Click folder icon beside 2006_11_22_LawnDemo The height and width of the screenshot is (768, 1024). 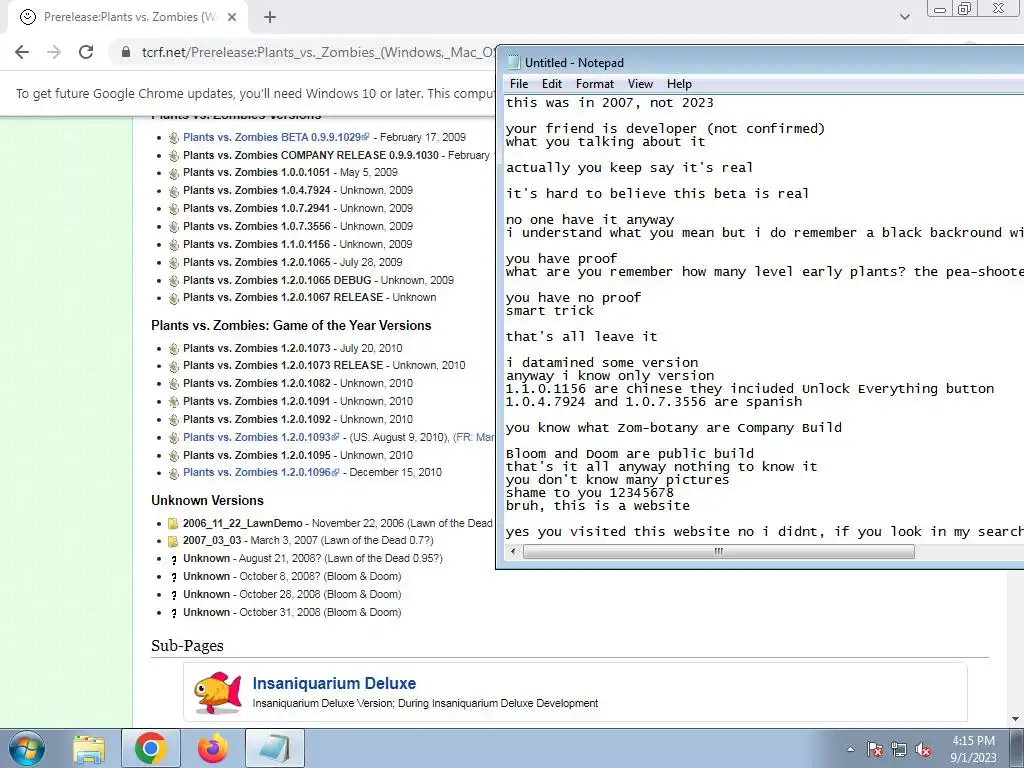[x=173, y=524]
